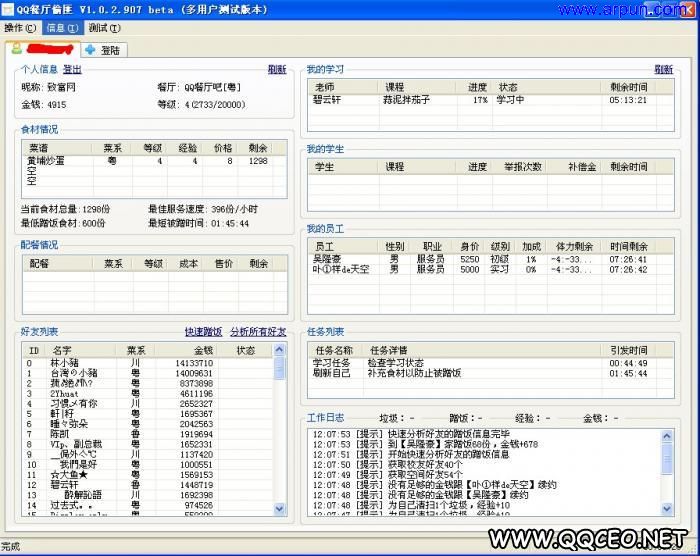Open the 信息(I) menu
Image resolution: width=700 pixels, height=556 pixels.
[x=62, y=28]
